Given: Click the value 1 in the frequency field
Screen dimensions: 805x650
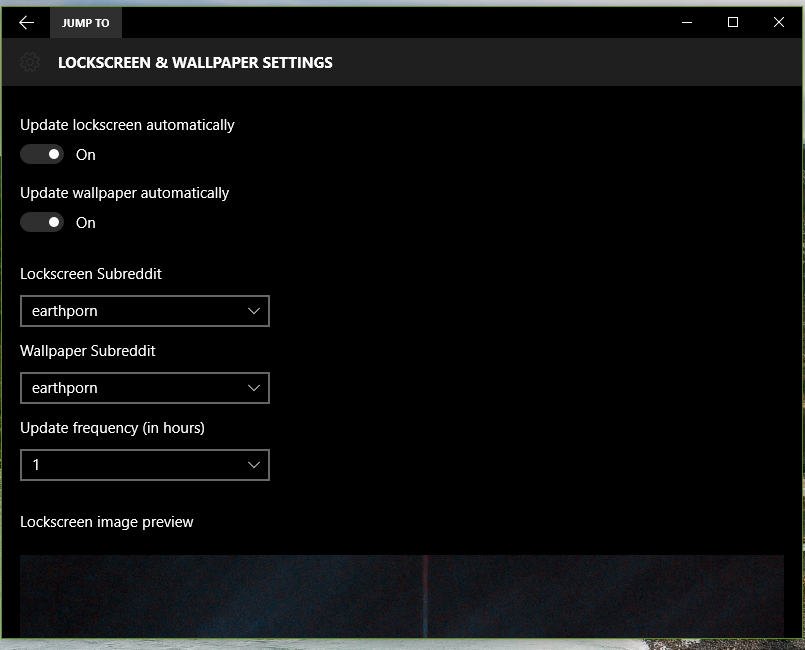Looking at the screenshot, I should click(x=35, y=465).
